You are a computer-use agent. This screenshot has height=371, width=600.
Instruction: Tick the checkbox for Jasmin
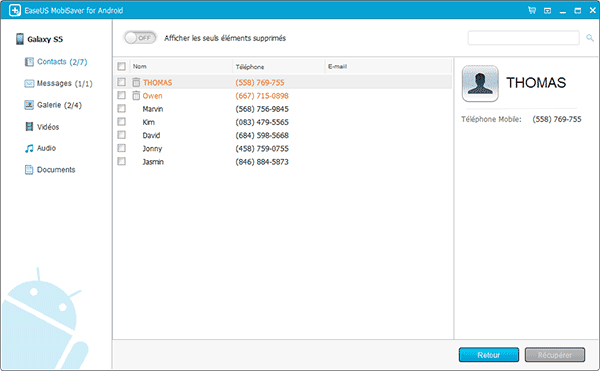point(122,161)
